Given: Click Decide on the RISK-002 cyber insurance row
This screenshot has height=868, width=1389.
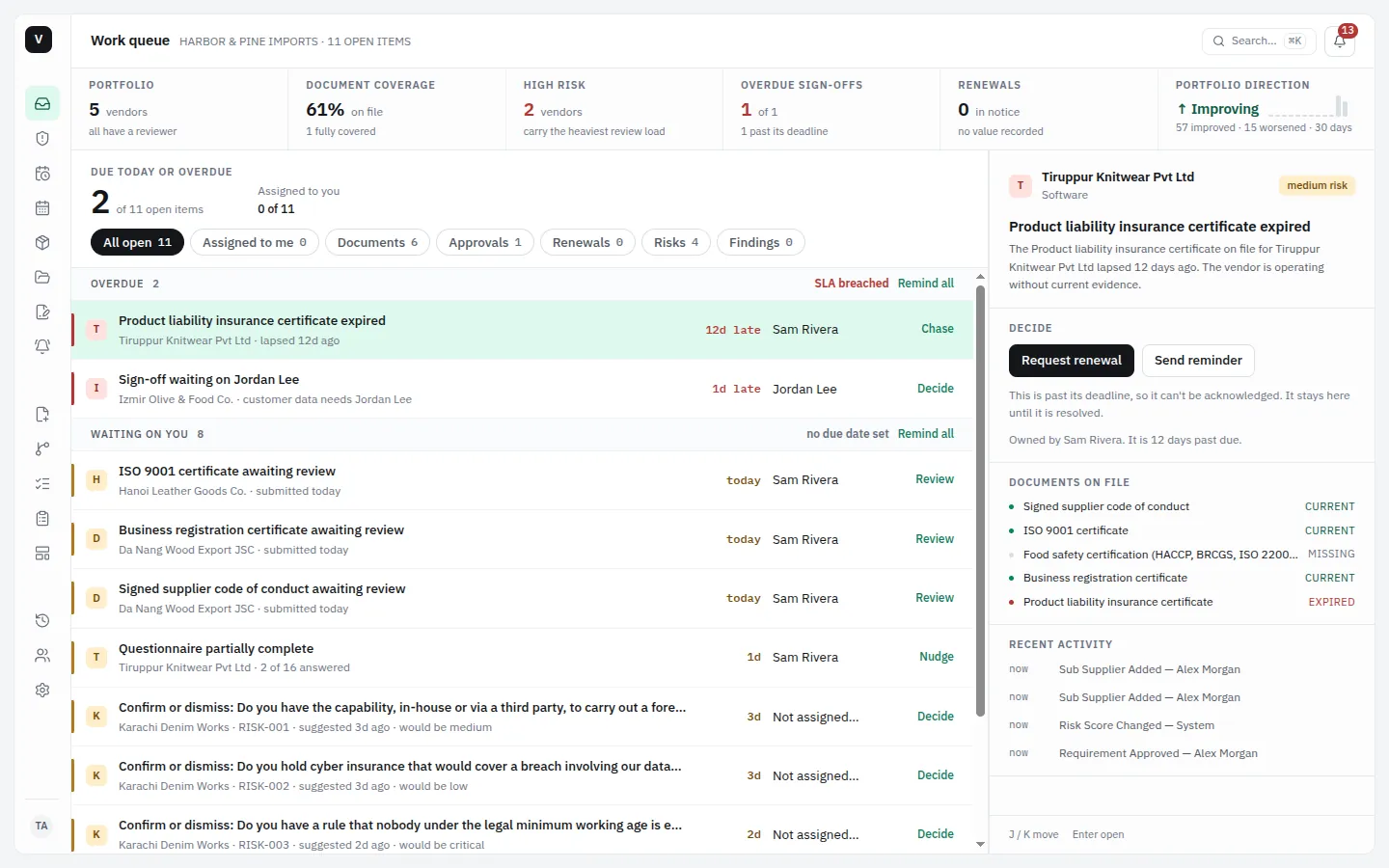Looking at the screenshot, I should [x=936, y=775].
